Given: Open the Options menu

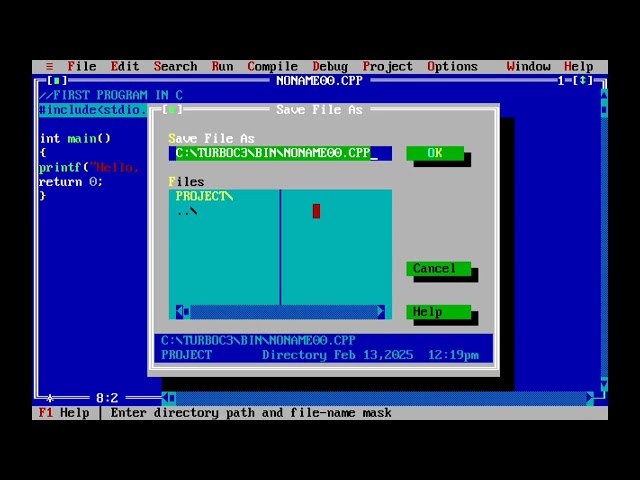Looking at the screenshot, I should pyautogui.click(x=452, y=67).
